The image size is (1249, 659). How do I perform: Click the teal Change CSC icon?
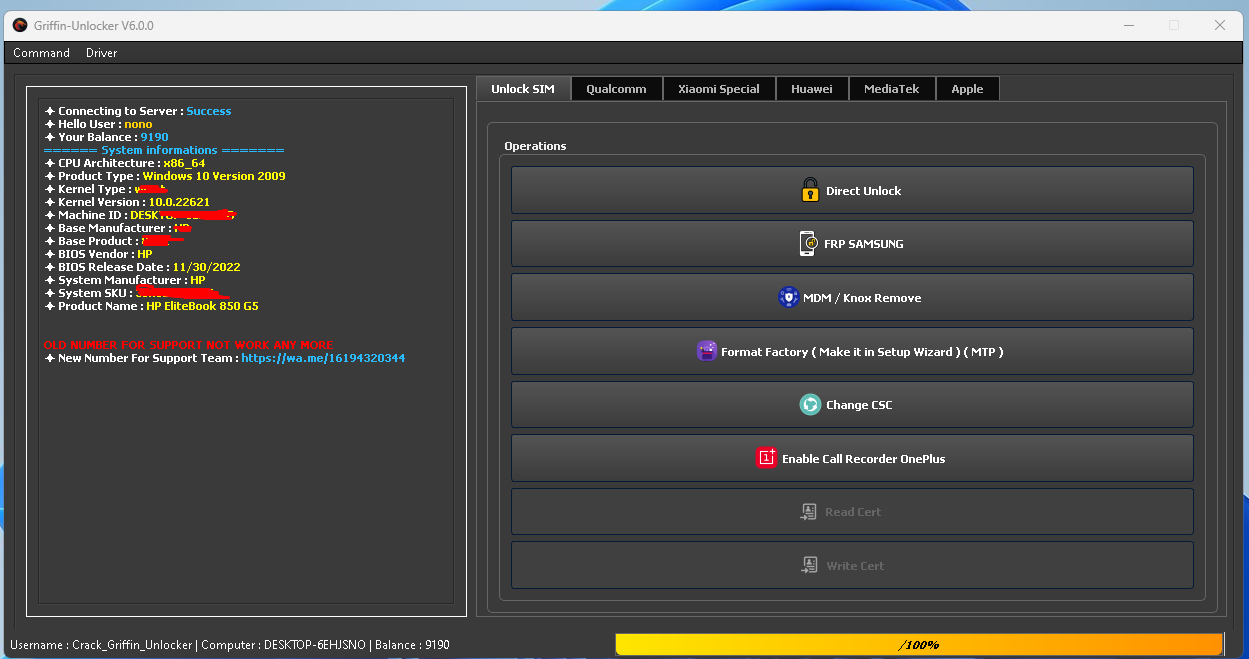click(810, 405)
